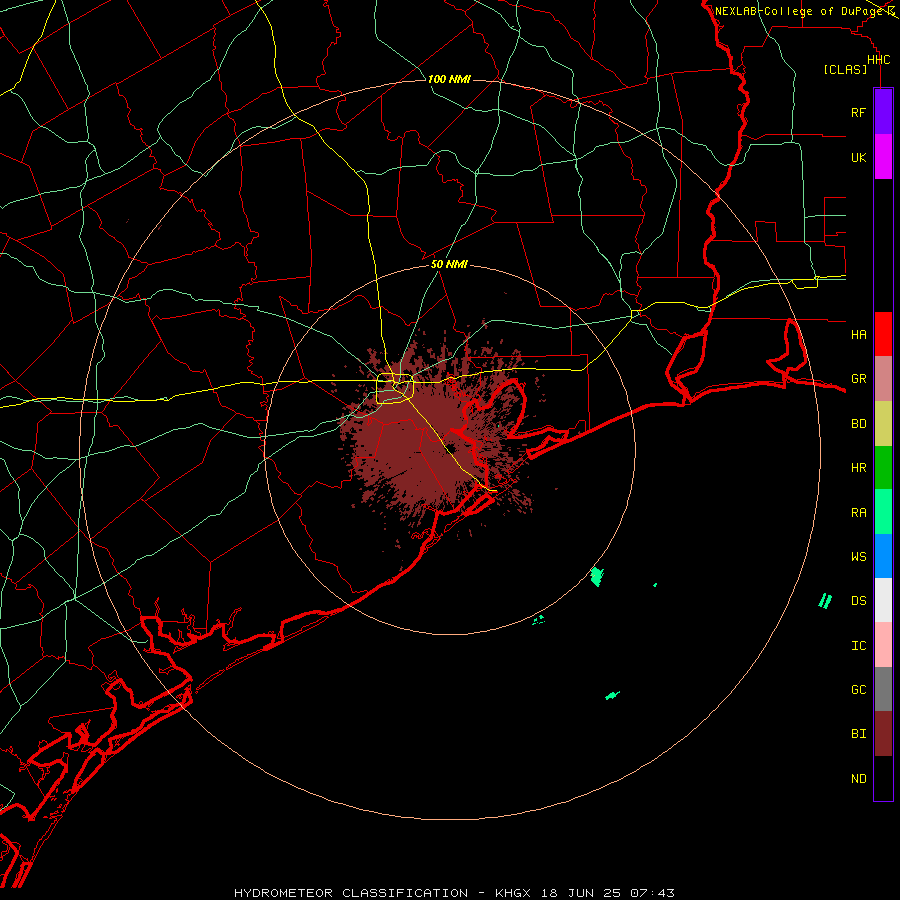The image size is (900, 900).
Task: Click the GR legend label
Action: pyautogui.click(x=858, y=379)
